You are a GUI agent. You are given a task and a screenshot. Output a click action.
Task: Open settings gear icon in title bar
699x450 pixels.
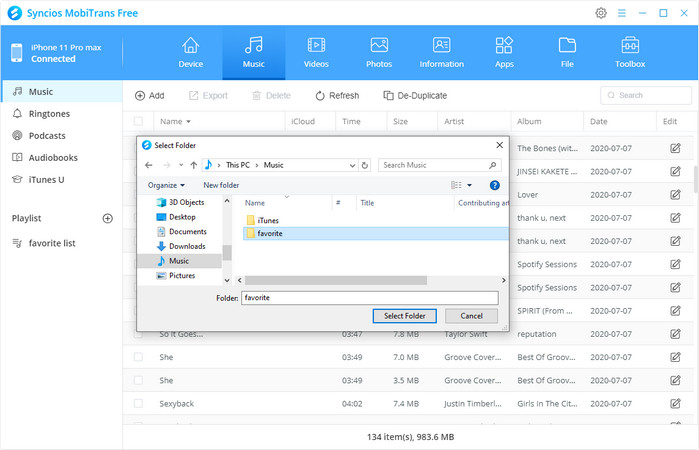pos(601,13)
